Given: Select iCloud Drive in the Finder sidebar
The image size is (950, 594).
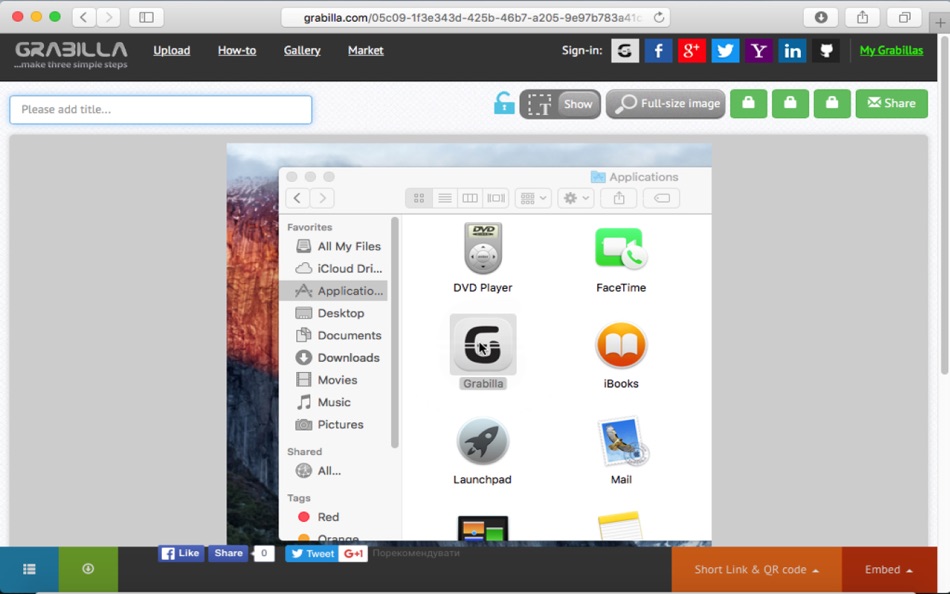Looking at the screenshot, I should pyautogui.click(x=337, y=269).
